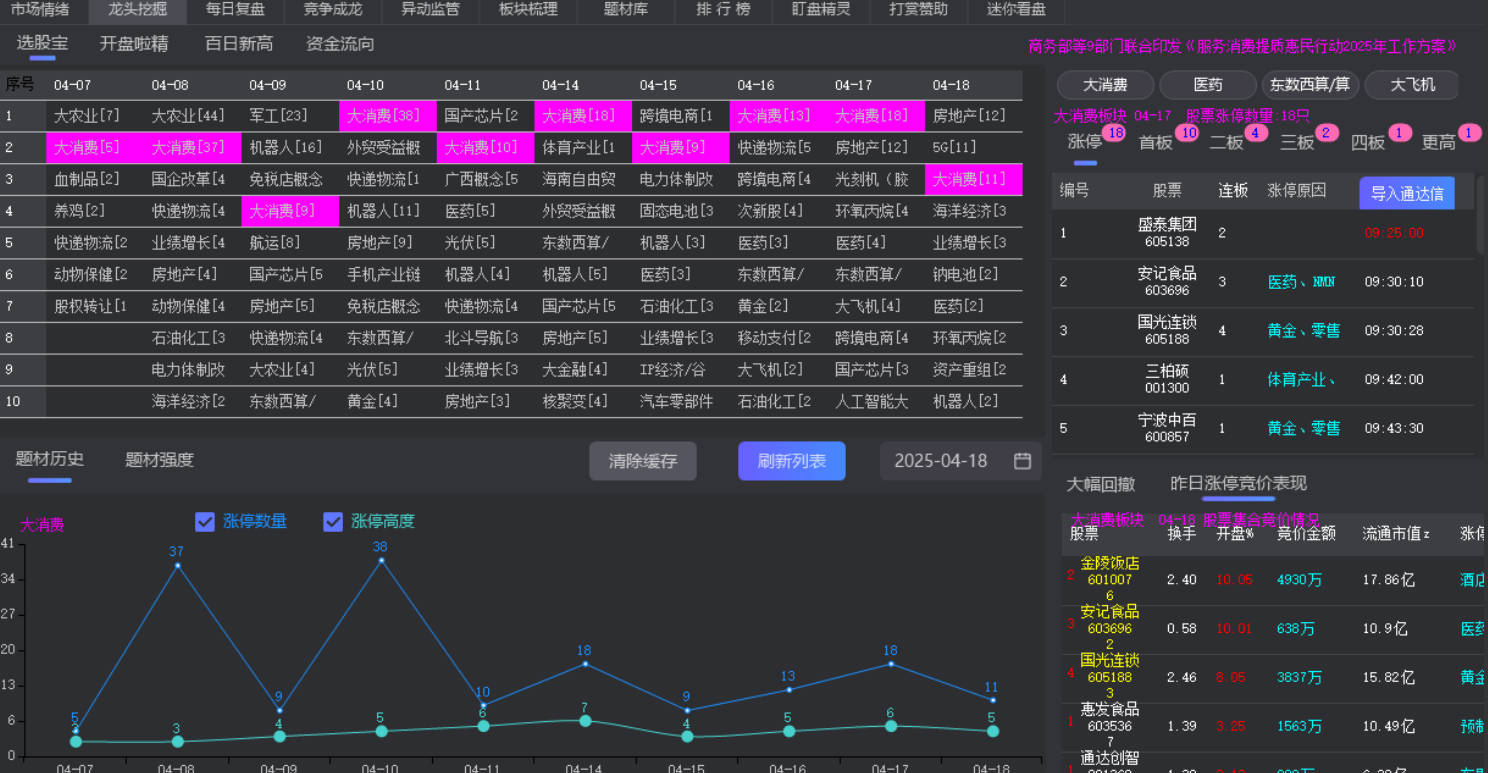Click the 大消费 sector pill button

pyautogui.click(x=1105, y=85)
